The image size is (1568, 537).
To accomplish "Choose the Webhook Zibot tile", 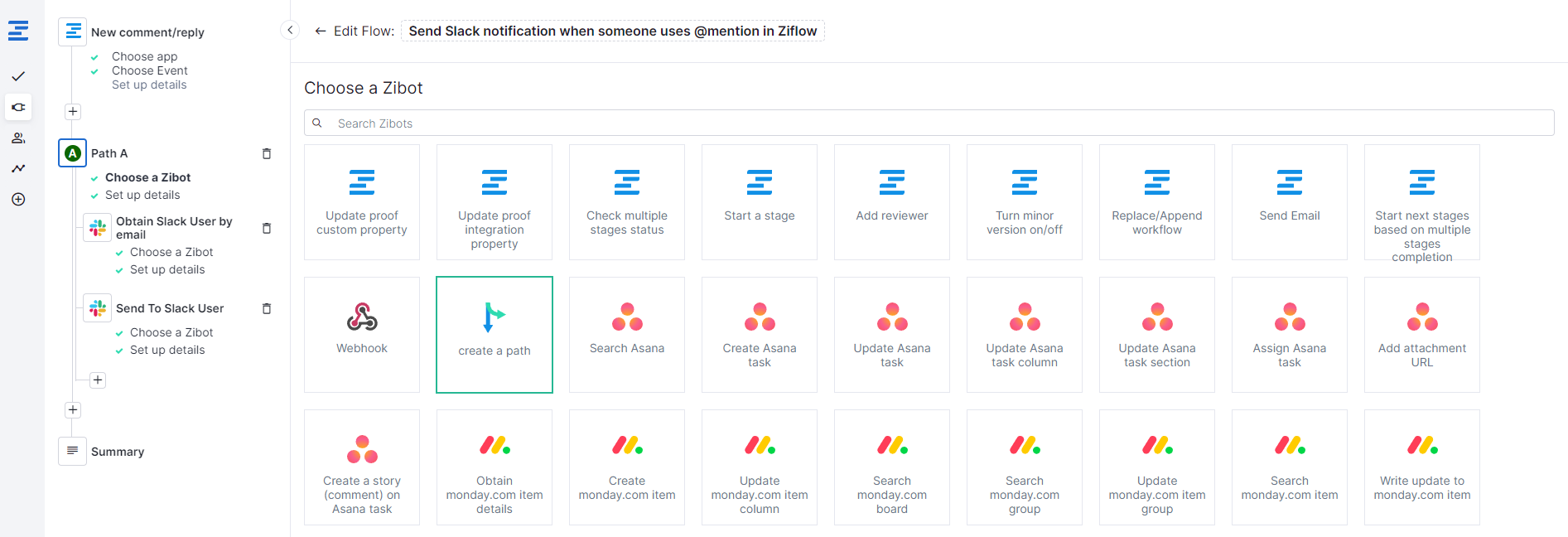I will point(362,334).
